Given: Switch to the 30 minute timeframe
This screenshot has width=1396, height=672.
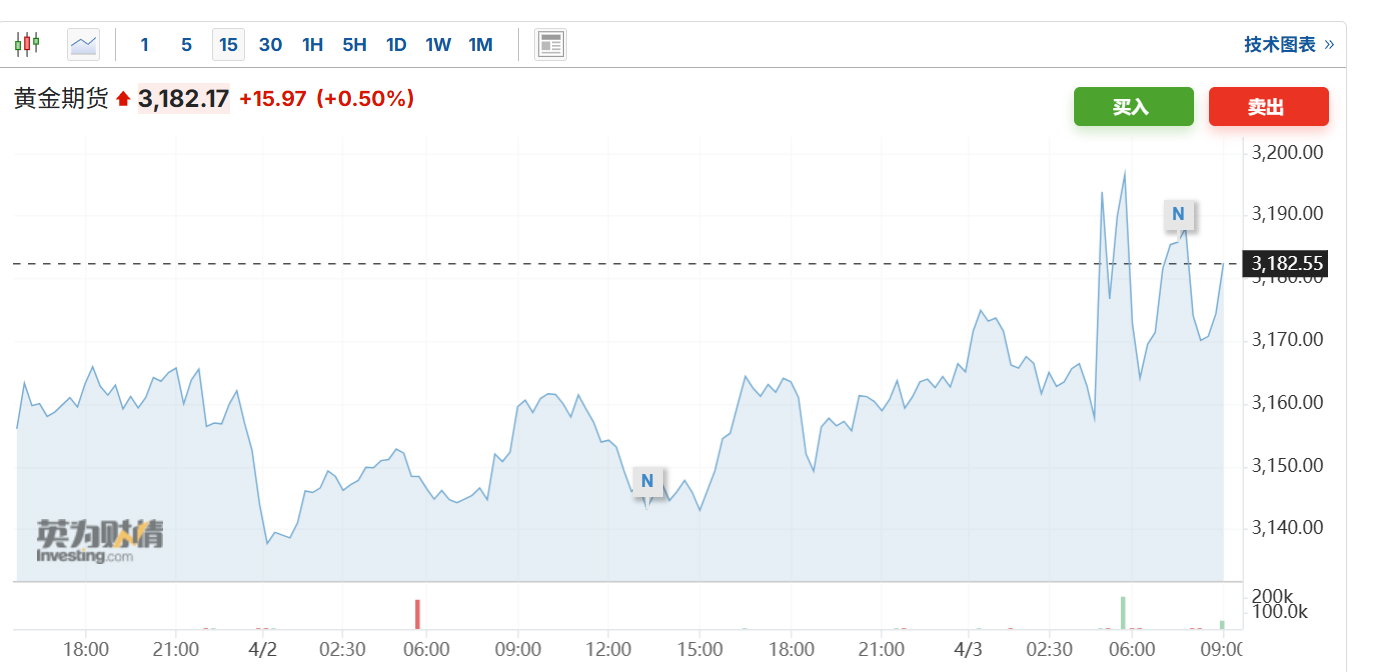Looking at the screenshot, I should point(270,44).
